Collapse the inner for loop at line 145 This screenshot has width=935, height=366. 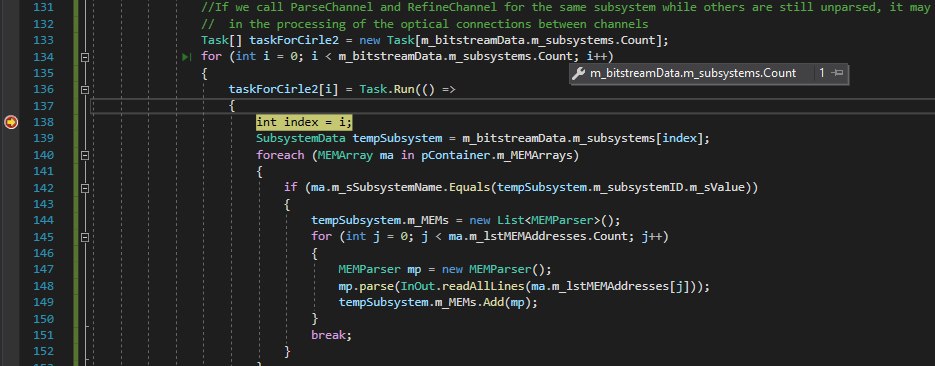(x=85, y=237)
